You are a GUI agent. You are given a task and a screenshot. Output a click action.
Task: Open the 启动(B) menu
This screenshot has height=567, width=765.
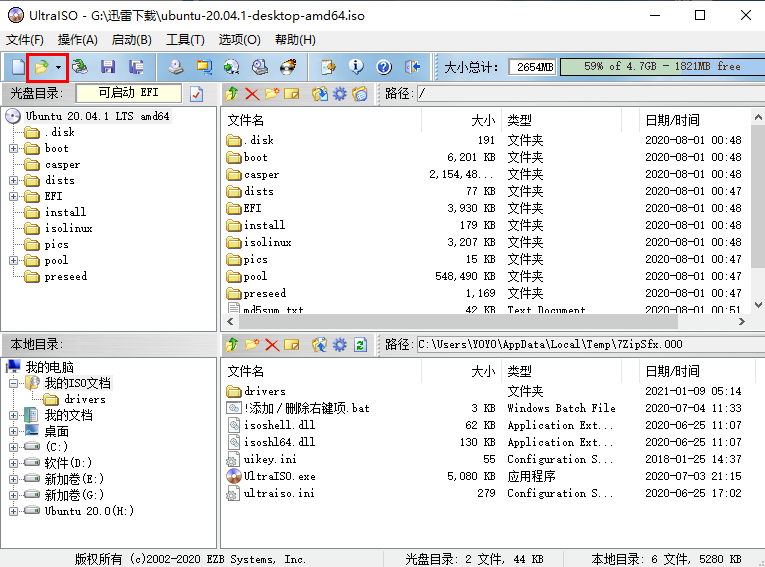pyautogui.click(x=131, y=40)
